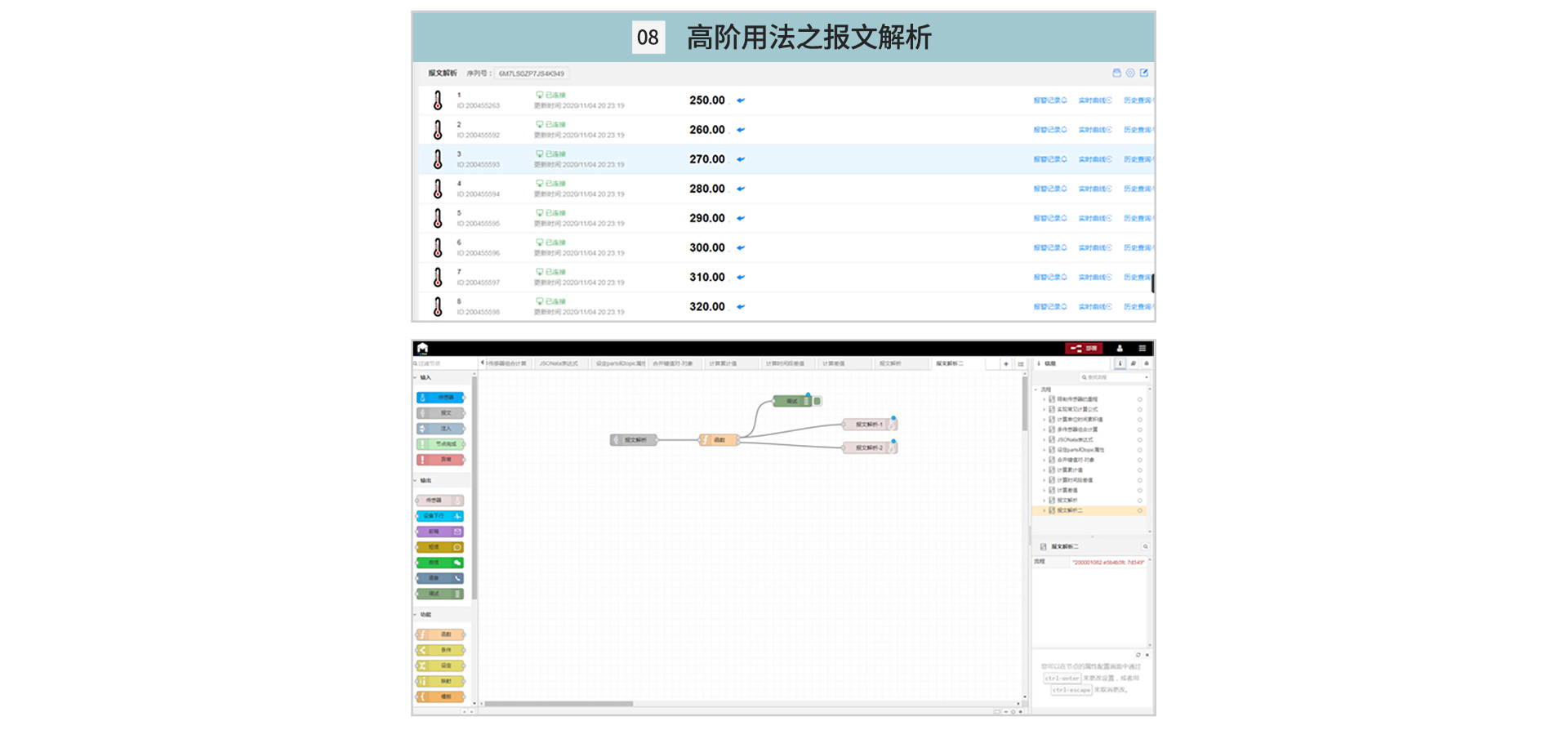Open the hamburger menu in top bar

pyautogui.click(x=1142, y=349)
